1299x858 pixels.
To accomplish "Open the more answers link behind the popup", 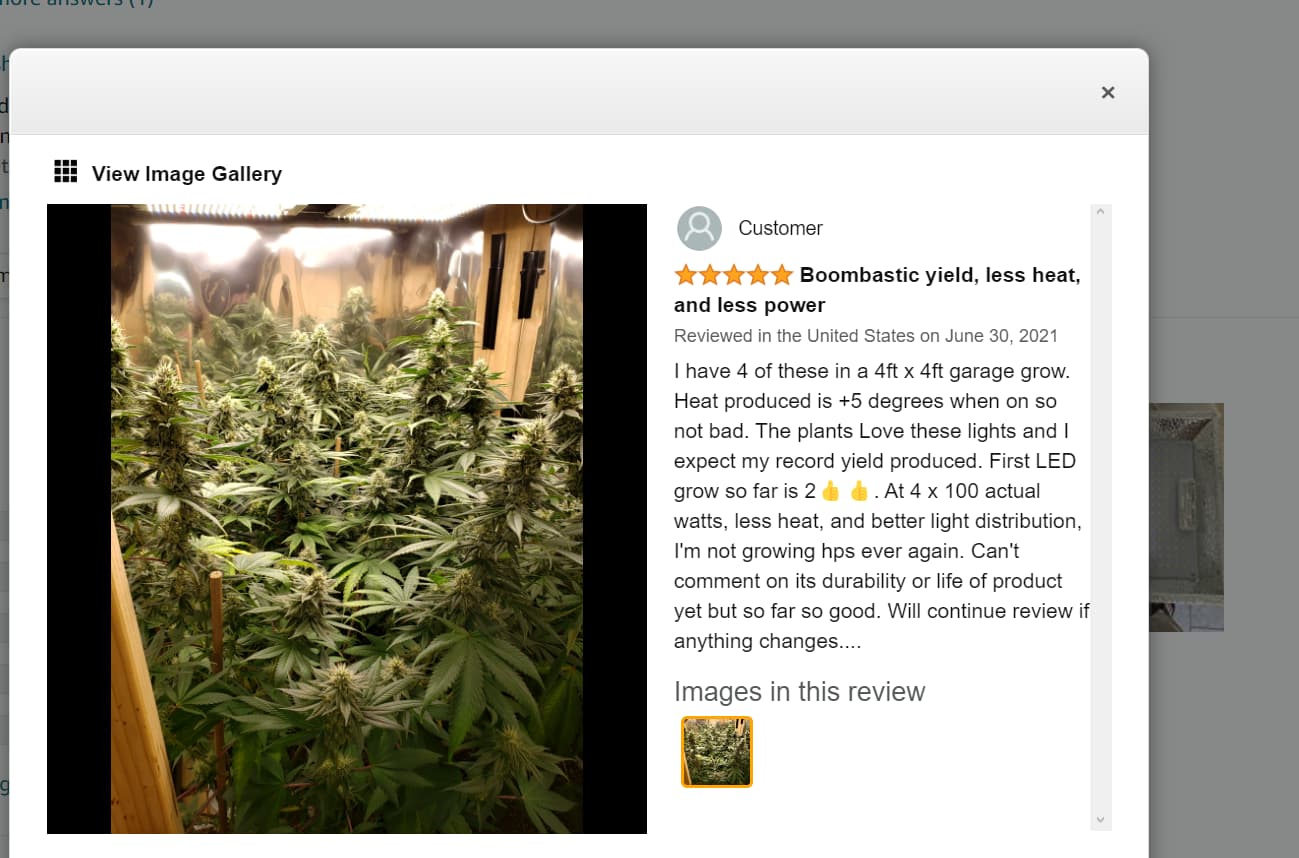I will pyautogui.click(x=77, y=3).
